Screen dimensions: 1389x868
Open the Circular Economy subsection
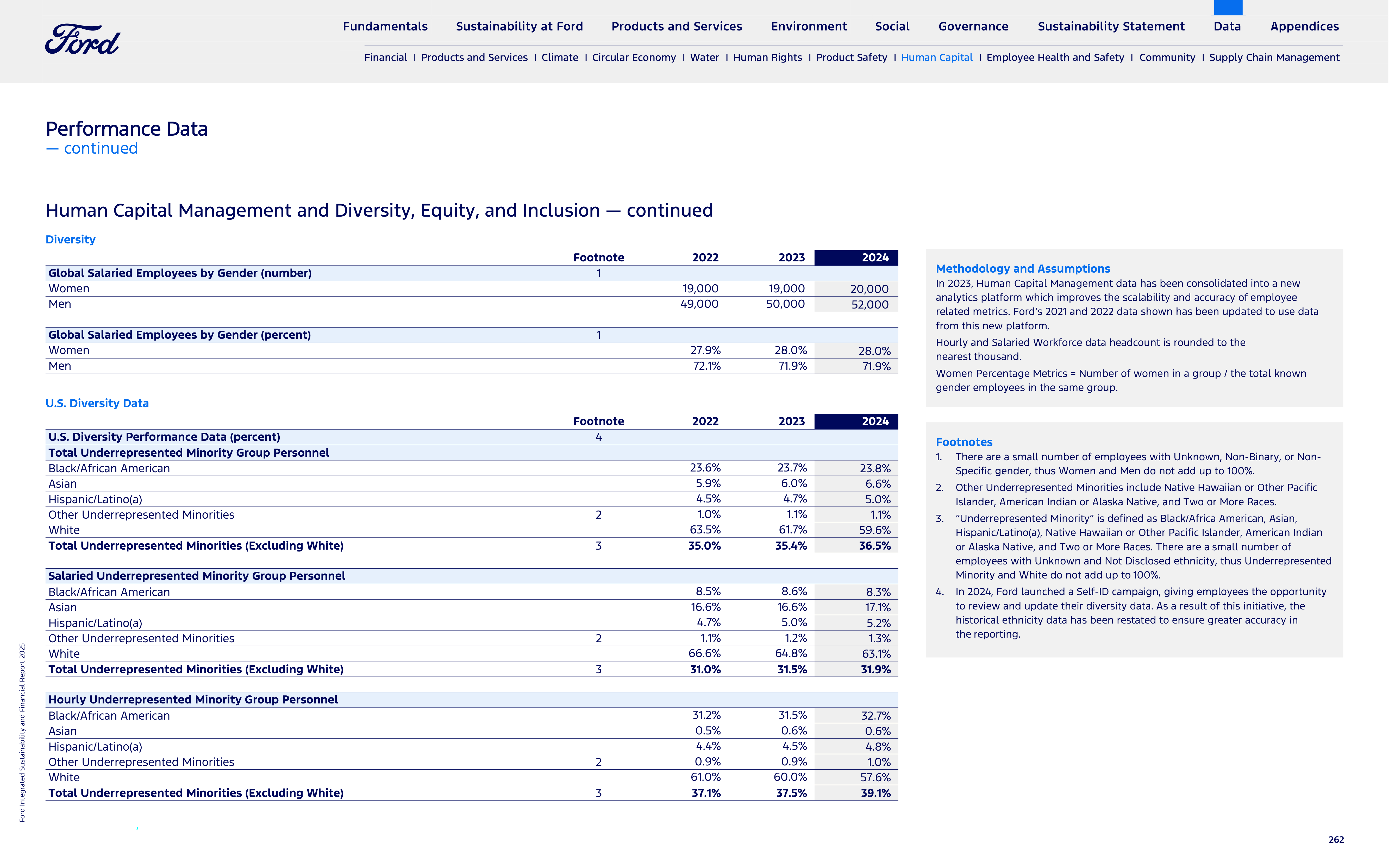click(634, 58)
